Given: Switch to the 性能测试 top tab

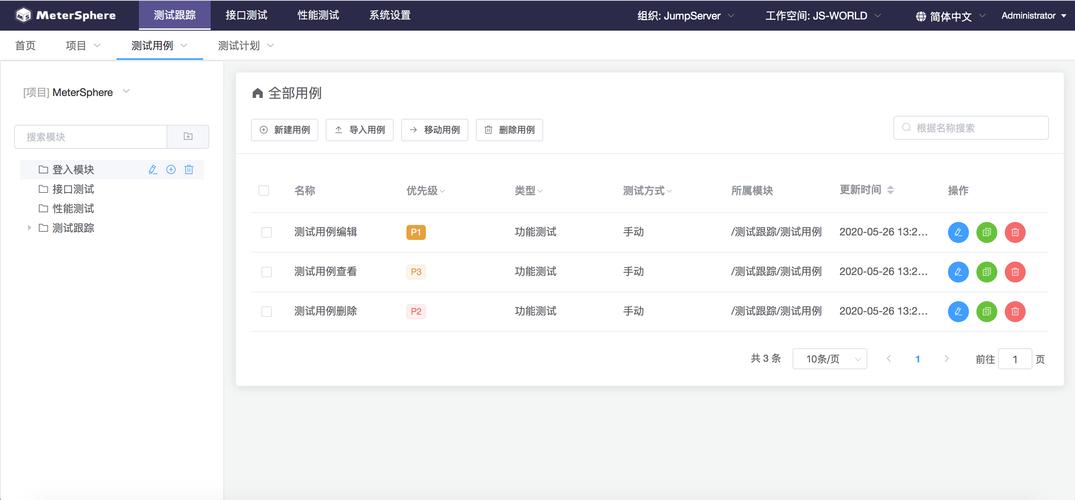Looking at the screenshot, I should pyautogui.click(x=318, y=15).
